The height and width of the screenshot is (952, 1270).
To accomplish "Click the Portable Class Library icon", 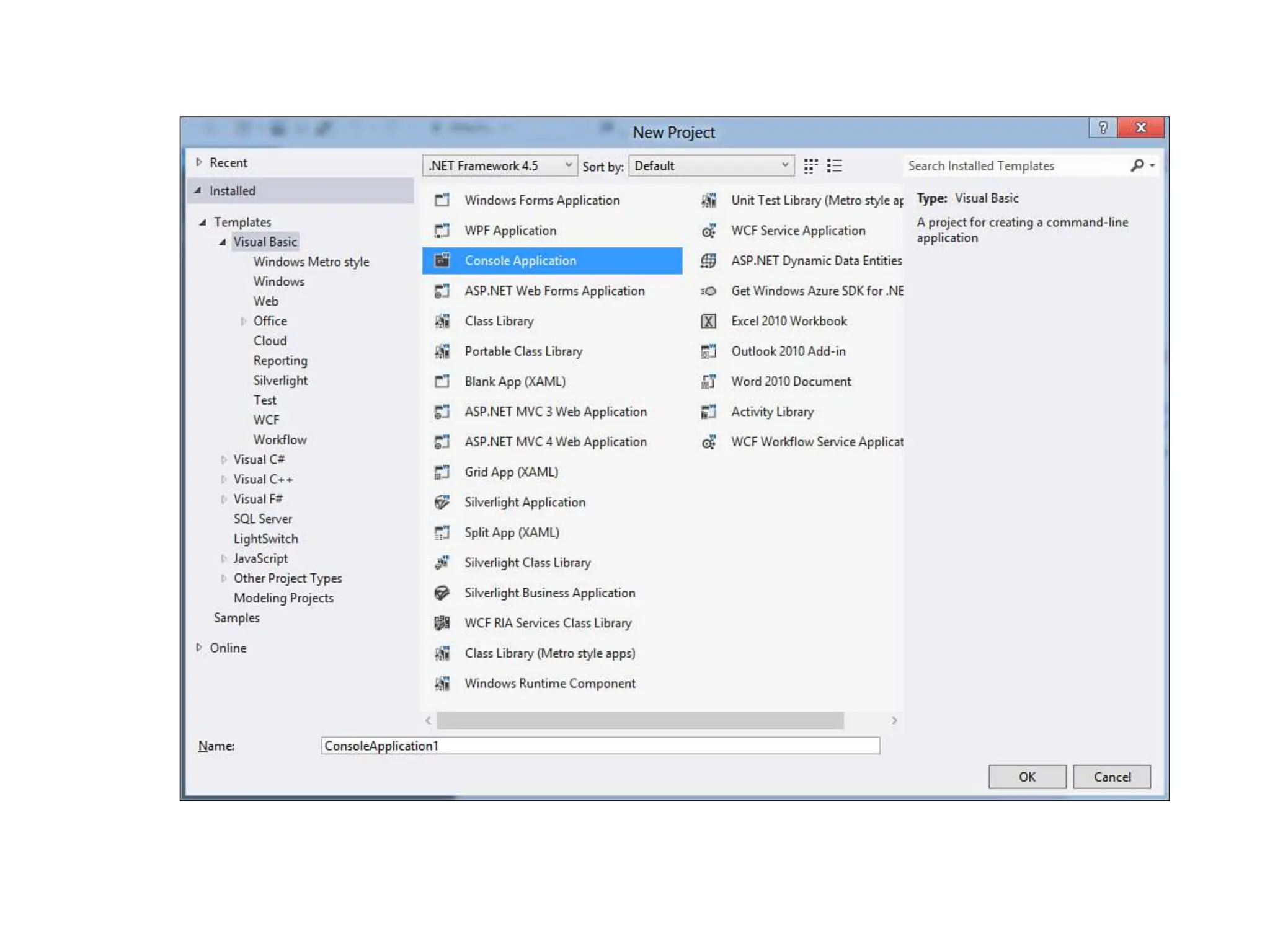I will click(442, 351).
